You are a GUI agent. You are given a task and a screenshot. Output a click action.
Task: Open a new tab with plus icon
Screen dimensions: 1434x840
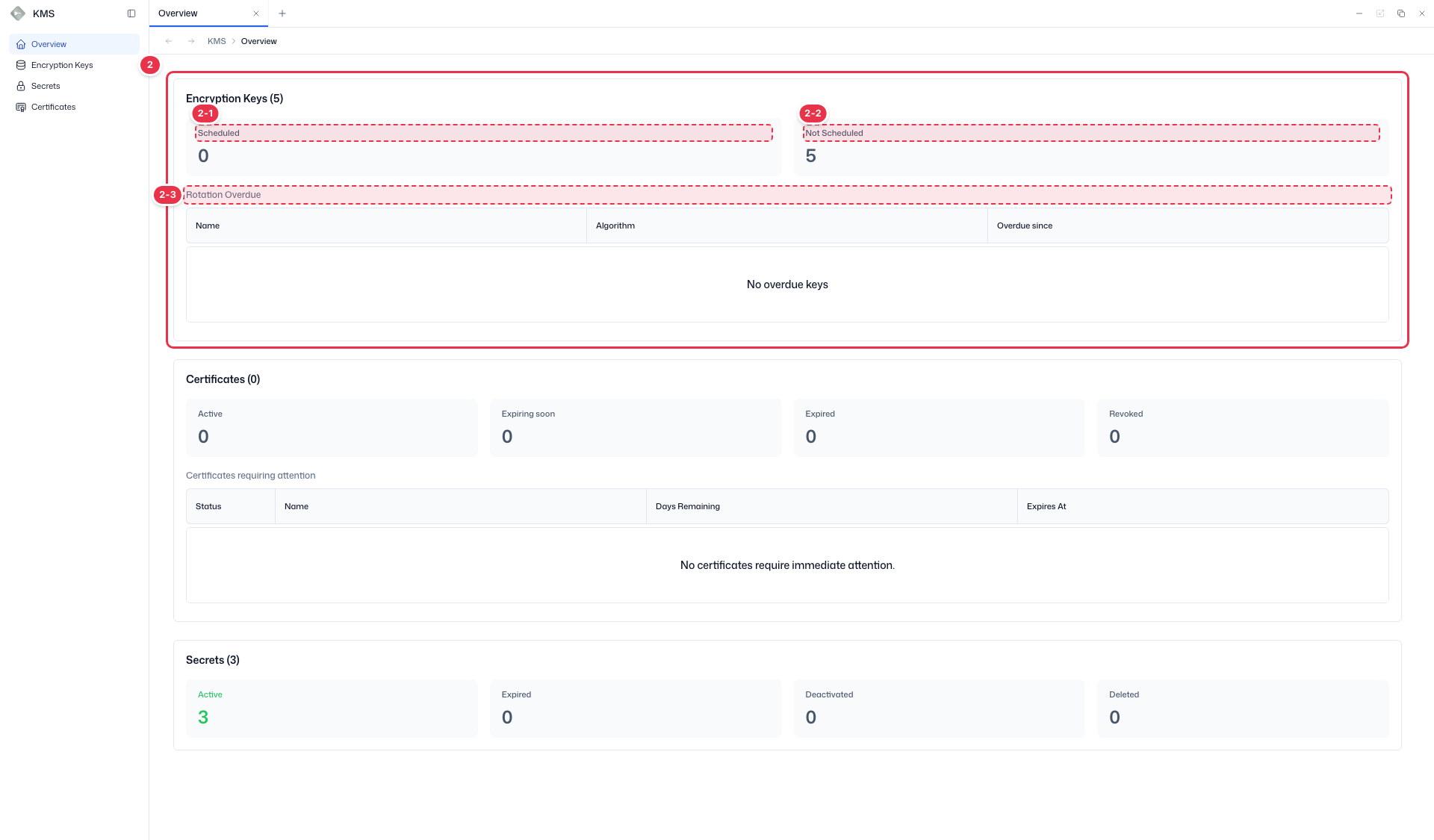282,13
